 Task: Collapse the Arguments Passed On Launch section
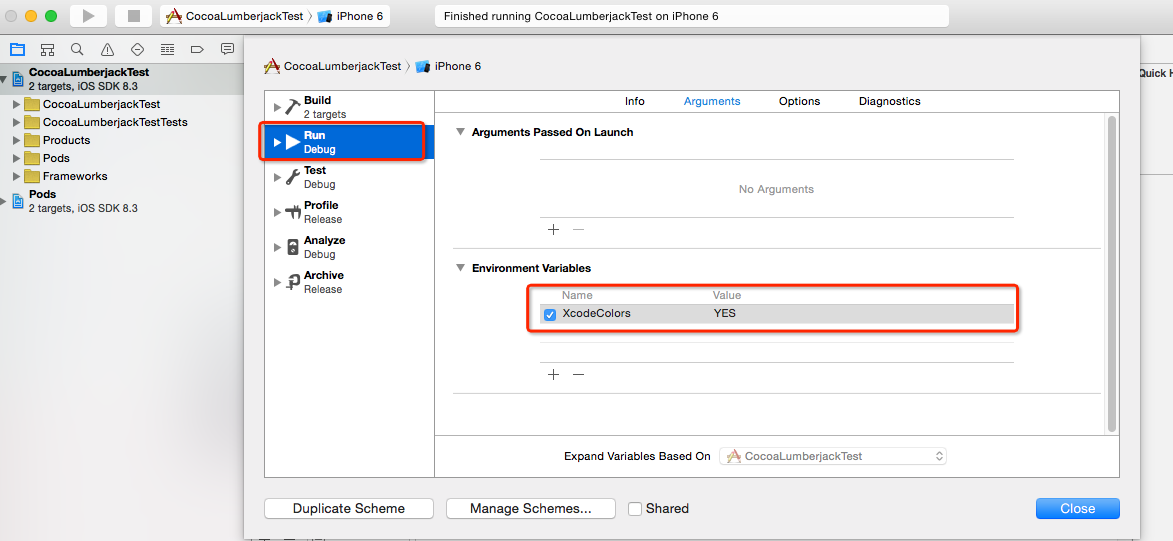(460, 132)
